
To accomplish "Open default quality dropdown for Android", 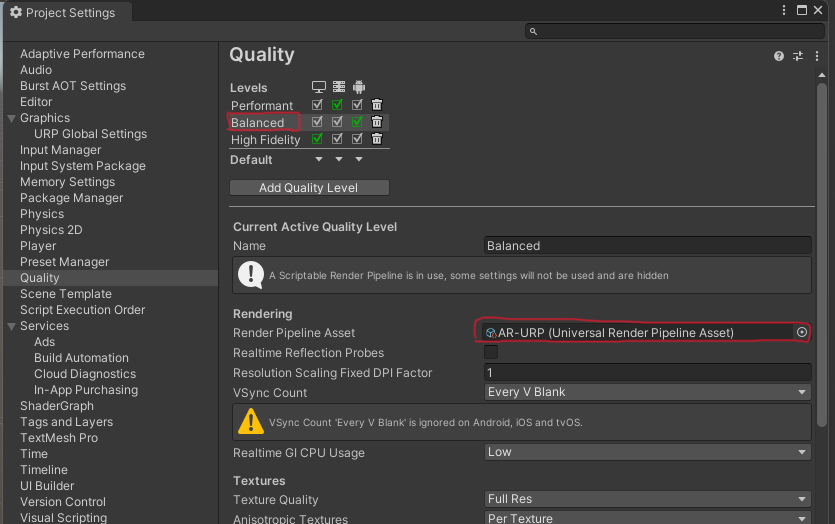I will [x=359, y=159].
